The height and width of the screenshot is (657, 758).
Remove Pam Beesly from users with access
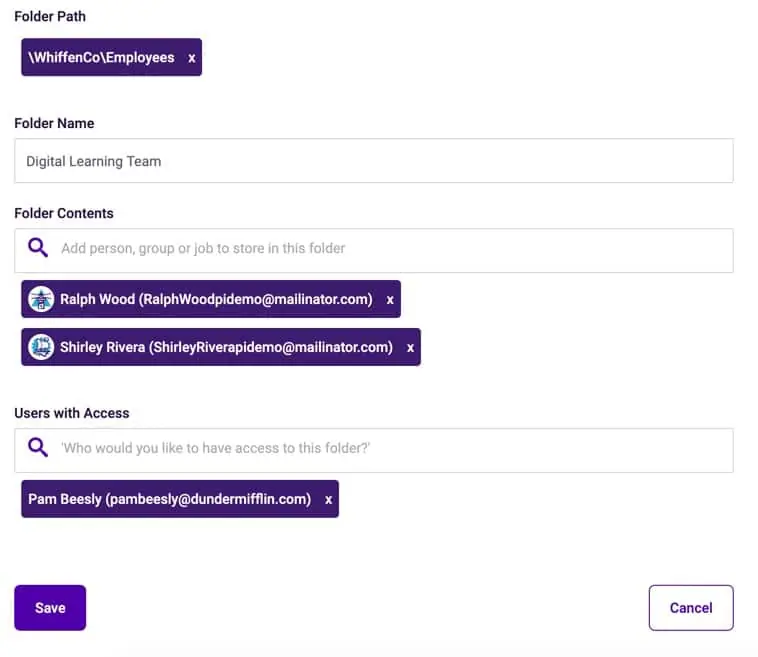click(x=329, y=499)
